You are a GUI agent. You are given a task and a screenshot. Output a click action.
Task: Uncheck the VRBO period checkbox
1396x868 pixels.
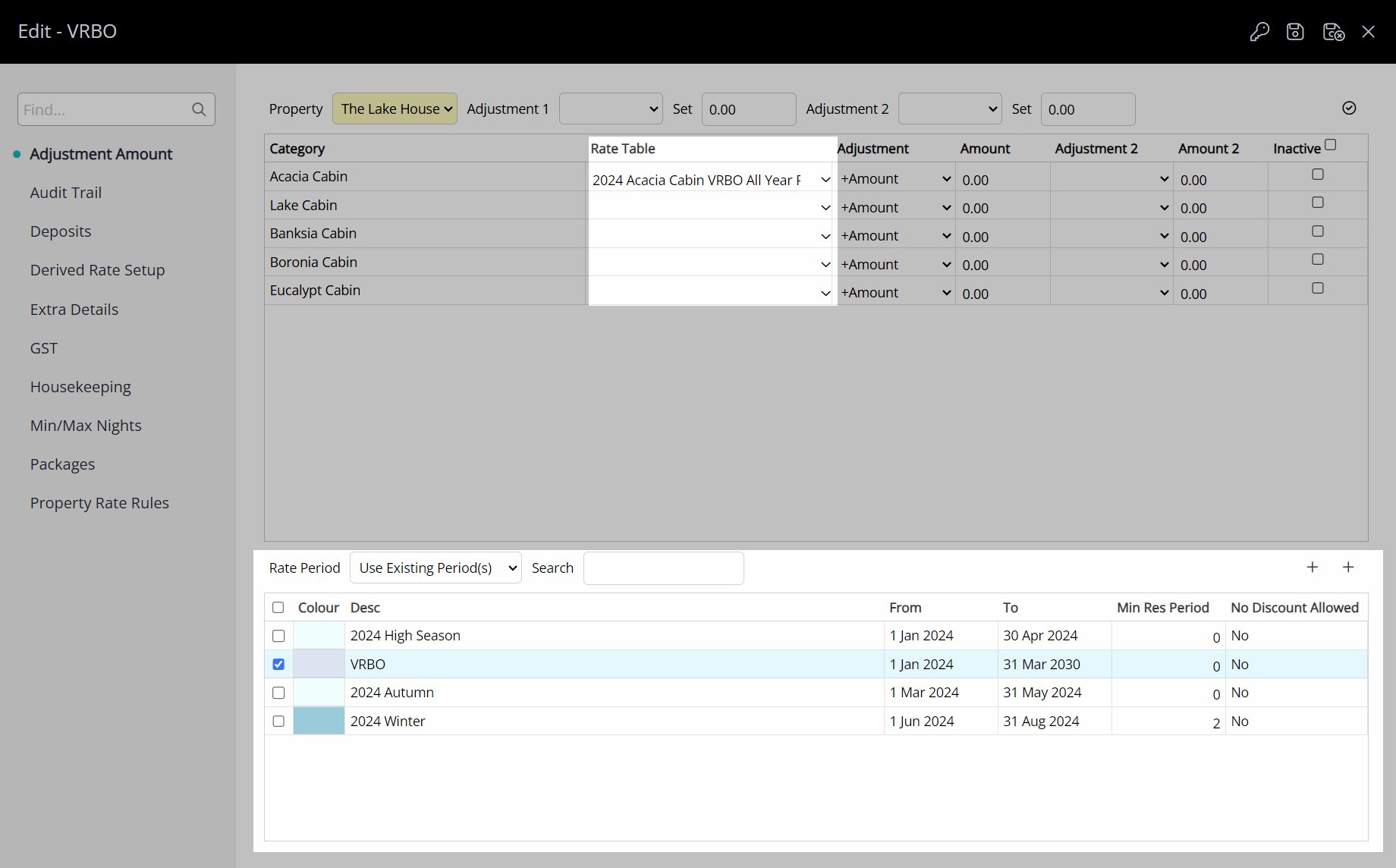[278, 664]
